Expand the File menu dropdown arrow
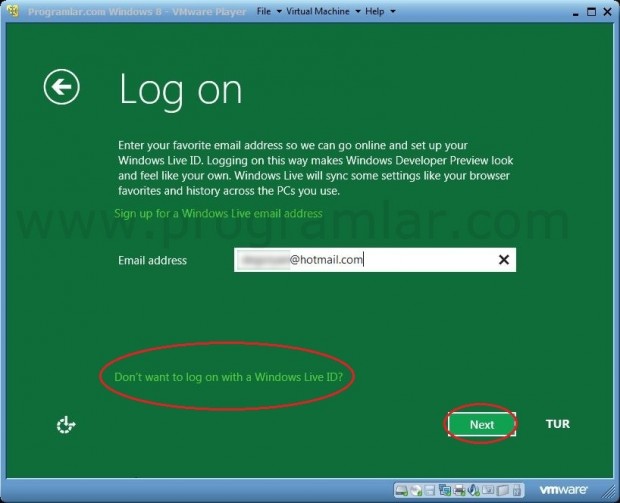620x503 pixels. point(279,11)
